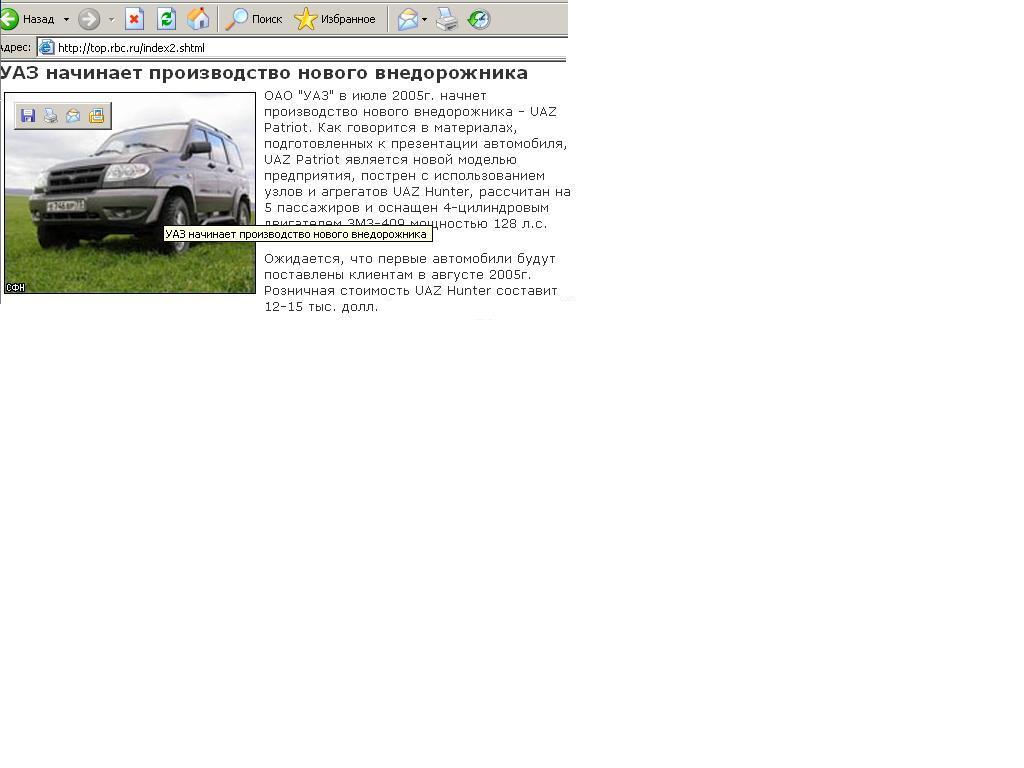This screenshot has width=1024, height=768.
Task: Go to the Home page
Action: click(x=198, y=19)
